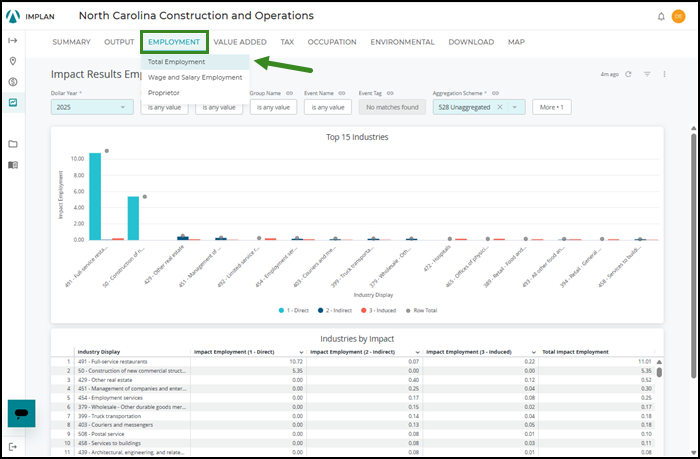Viewport: 700px width, 459px height.
Task: Clear the 528 Unaggregated selection
Action: click(500, 107)
